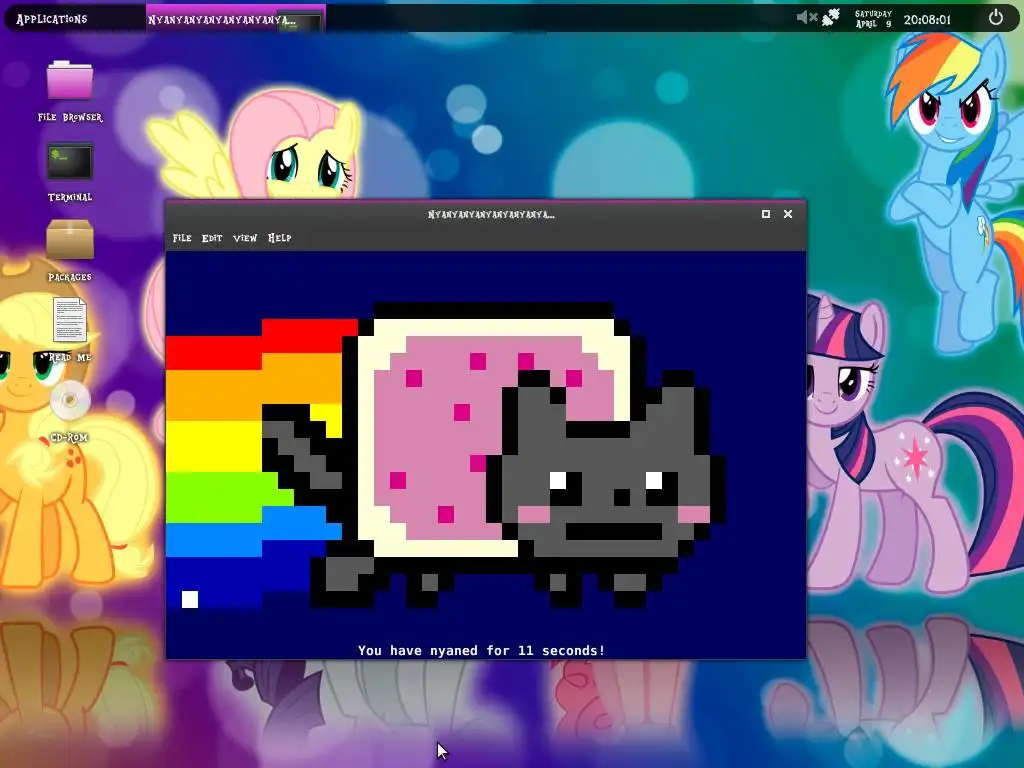
Task: Open the Applications menu
Action: coord(52,19)
